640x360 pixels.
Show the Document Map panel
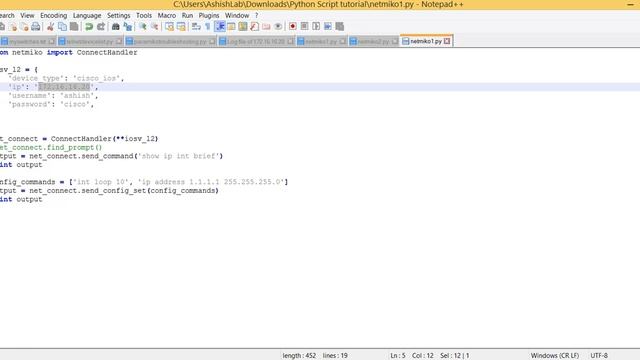tap(243, 27)
